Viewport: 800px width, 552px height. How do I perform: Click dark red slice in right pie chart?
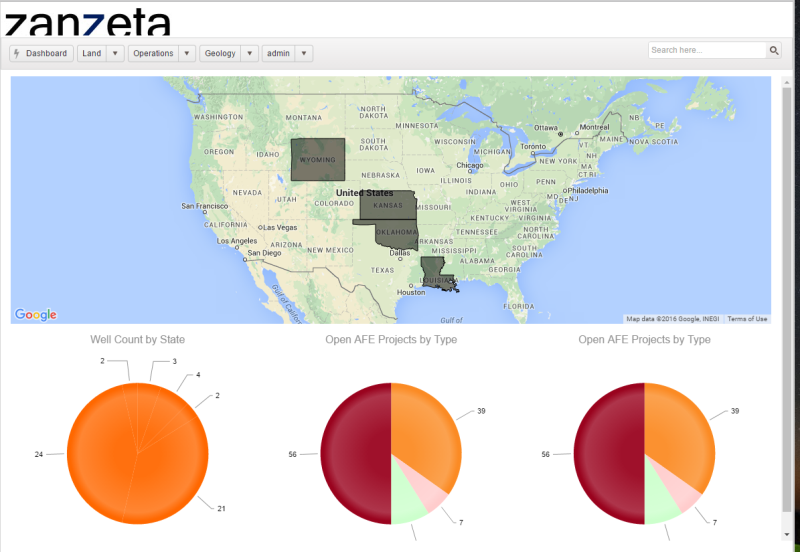click(609, 454)
